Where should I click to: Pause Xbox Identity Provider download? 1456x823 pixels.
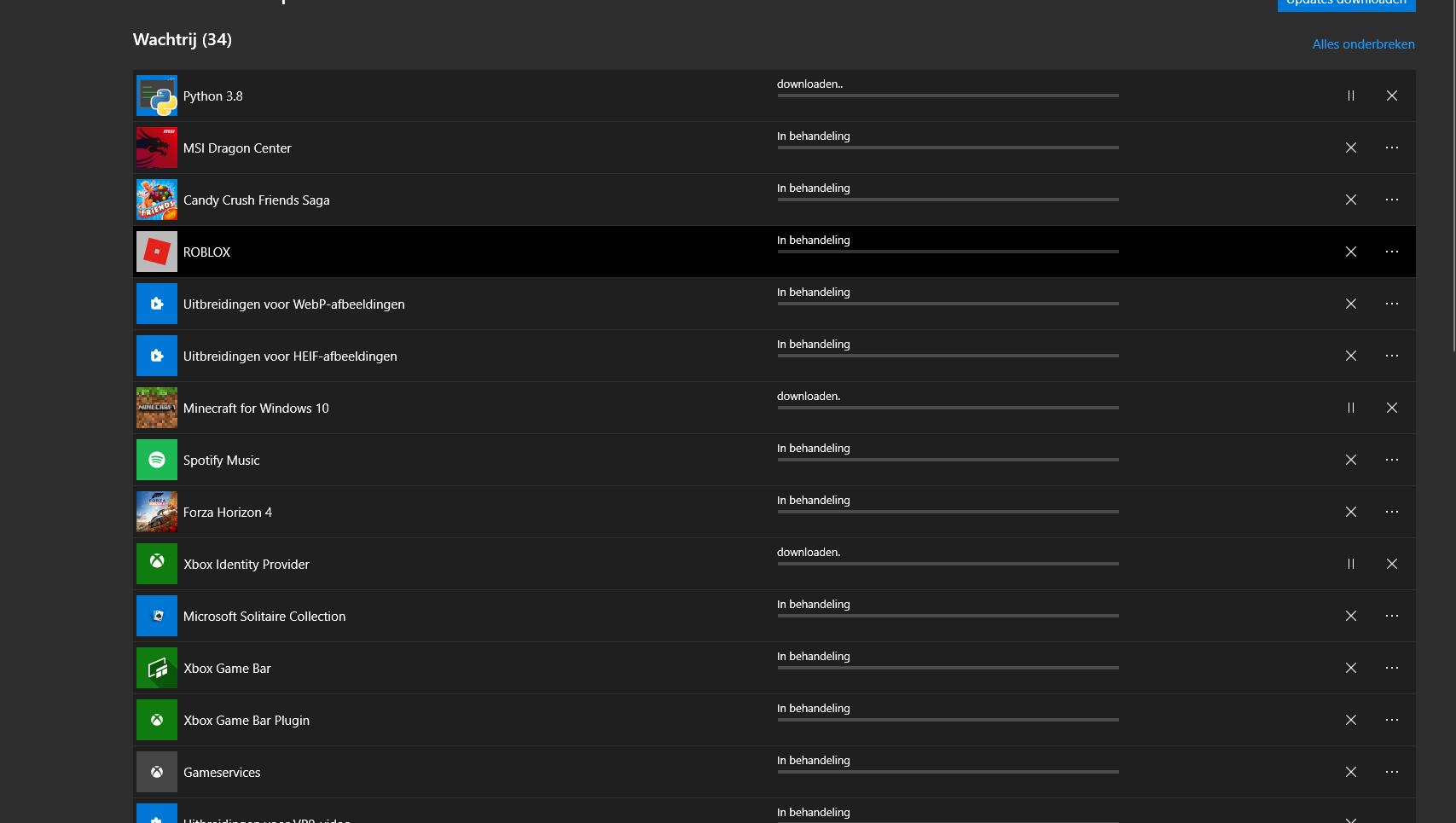pos(1351,564)
